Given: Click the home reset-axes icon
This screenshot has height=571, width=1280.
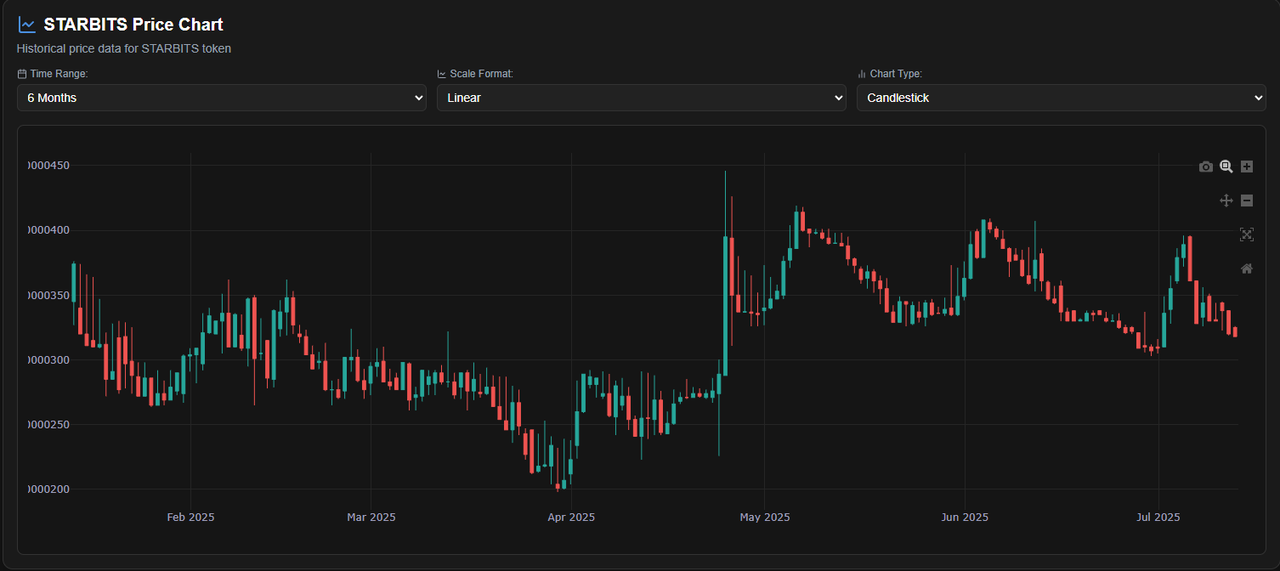Looking at the screenshot, I should pos(1247,268).
